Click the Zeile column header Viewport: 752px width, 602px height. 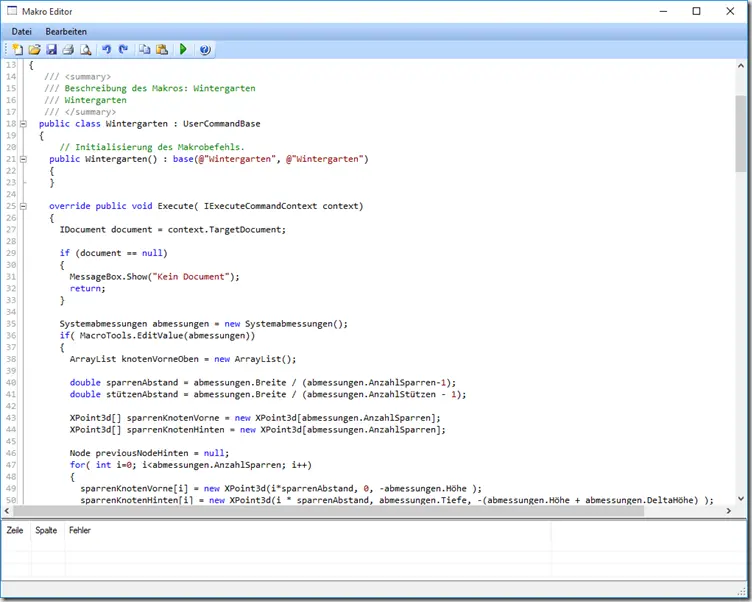coord(15,530)
